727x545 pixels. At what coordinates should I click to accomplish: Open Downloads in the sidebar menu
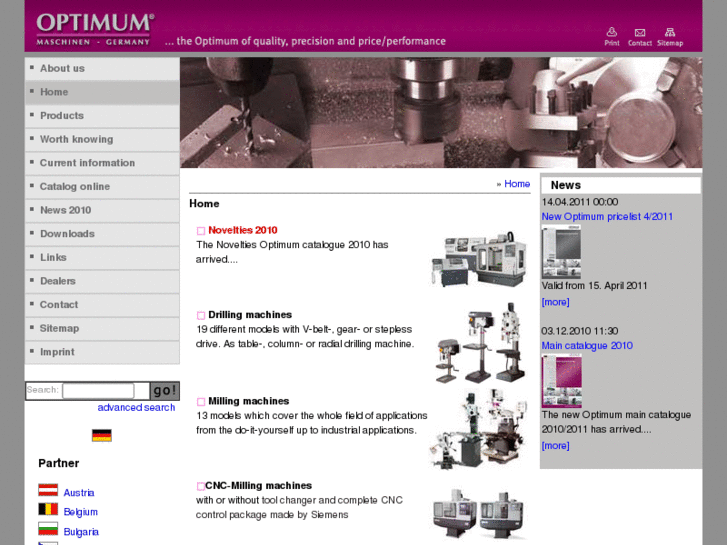(102, 234)
